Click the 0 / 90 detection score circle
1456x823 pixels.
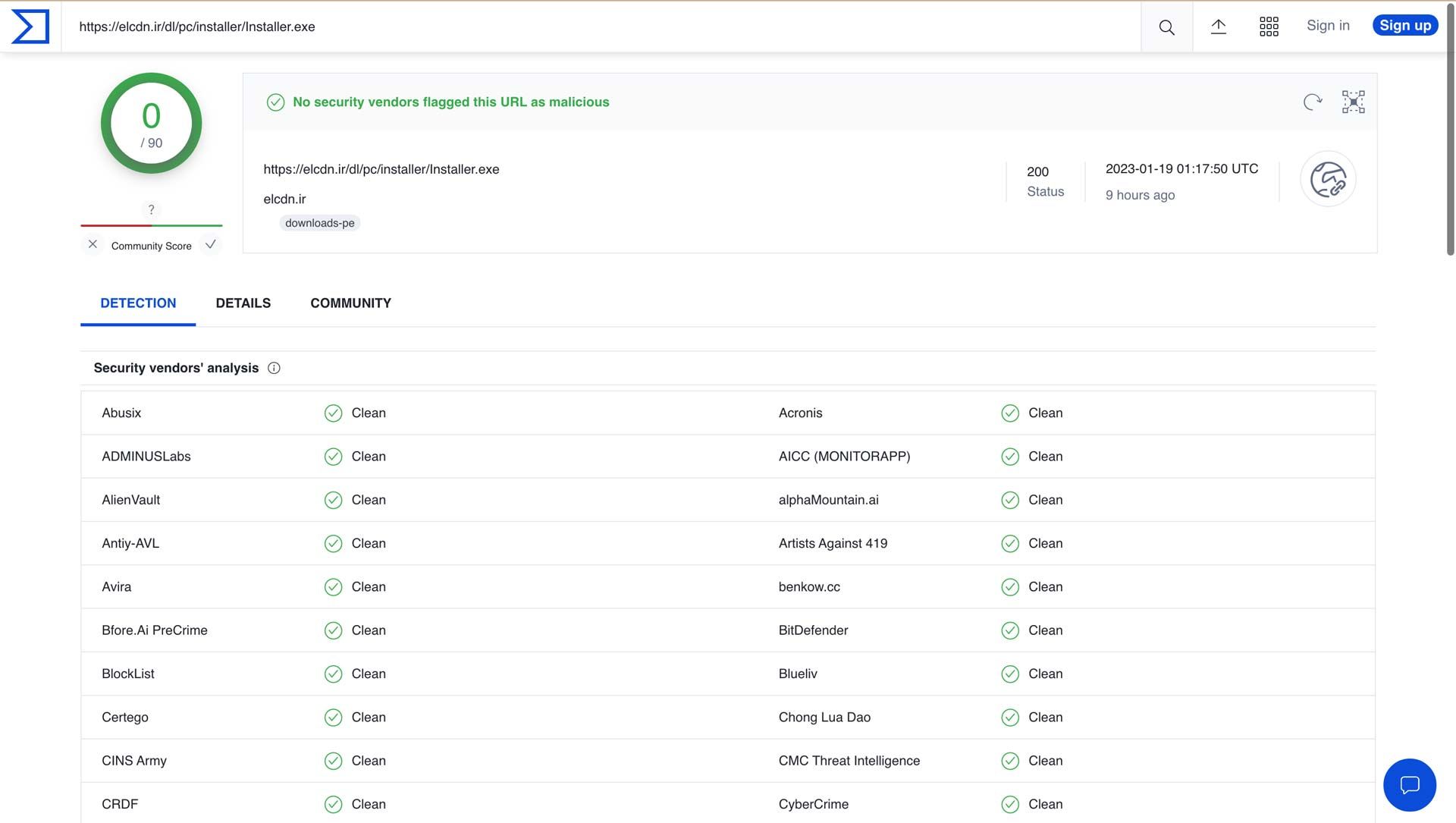151,123
